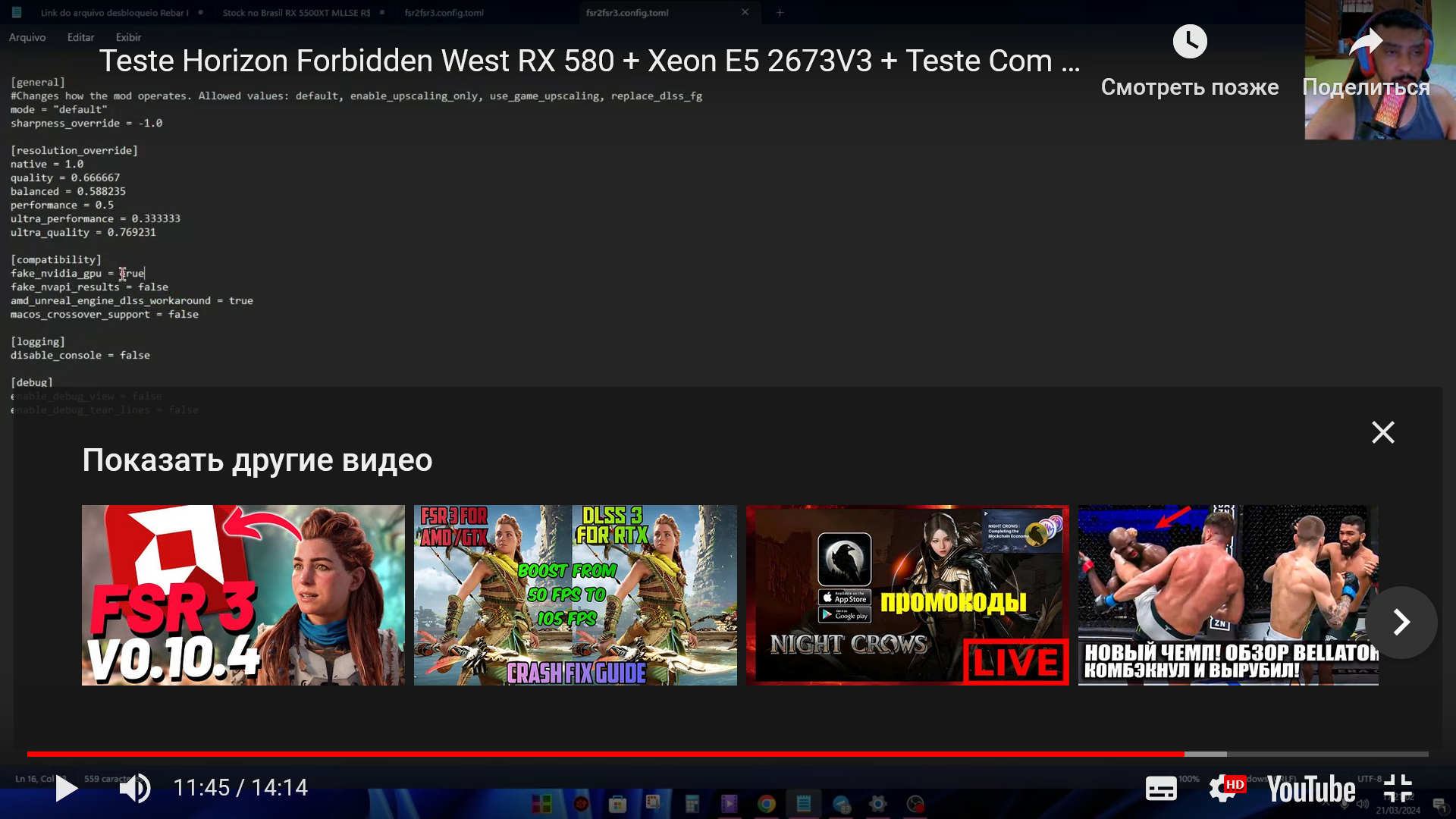Click the video title link
Viewport: 1456px width, 819px height.
pos(588,61)
